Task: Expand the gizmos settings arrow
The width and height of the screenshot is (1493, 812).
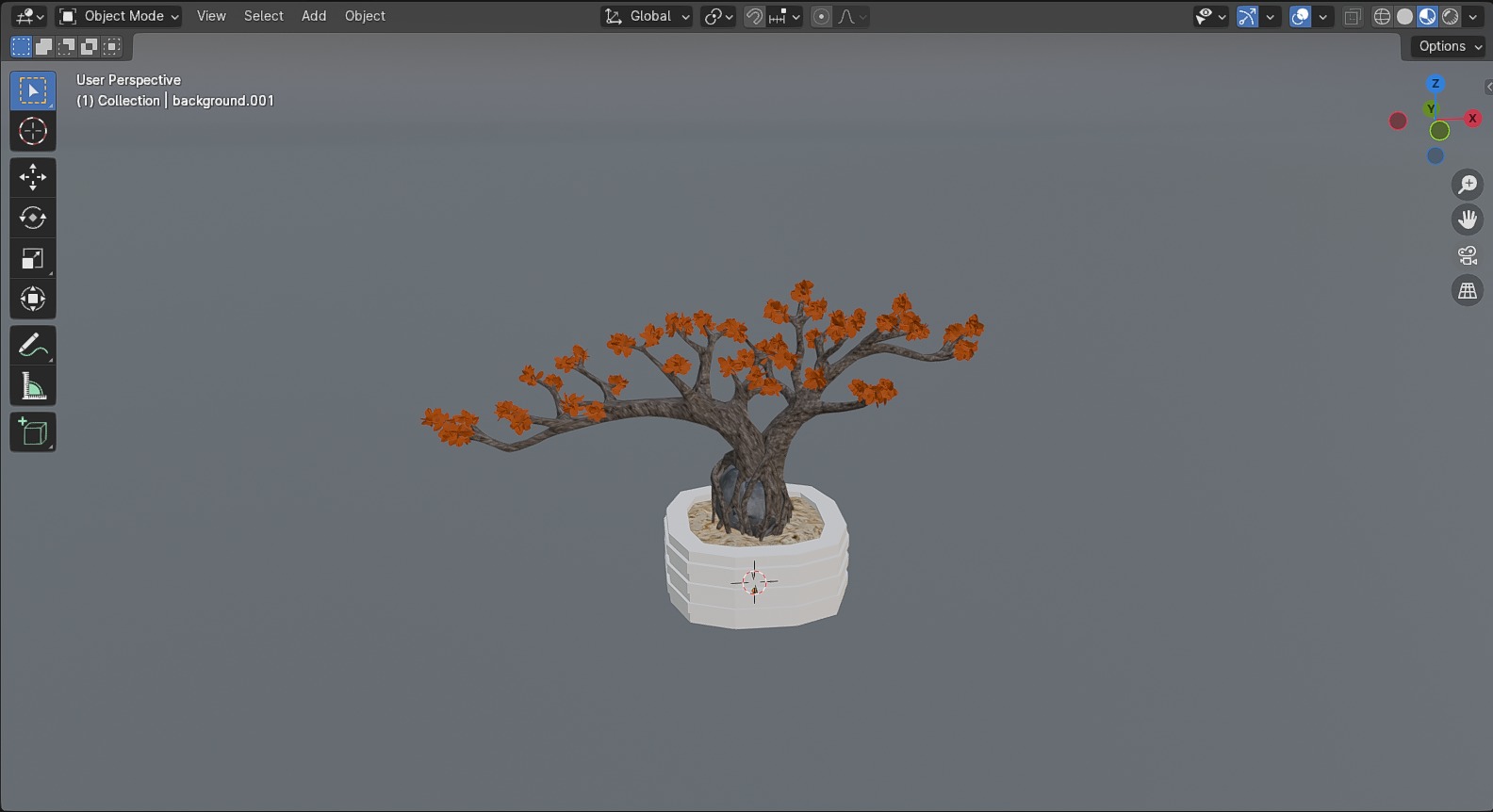Action: (1271, 16)
